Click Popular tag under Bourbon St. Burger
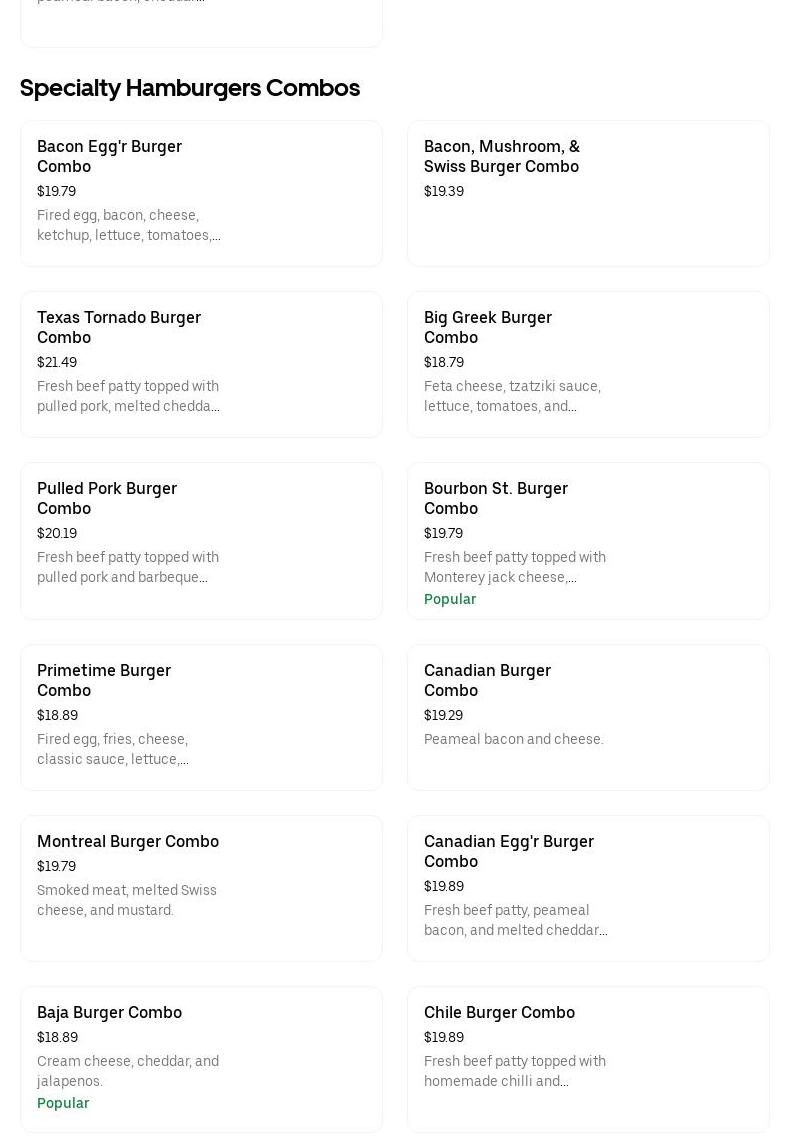This screenshot has height=1145, width=804. [450, 599]
